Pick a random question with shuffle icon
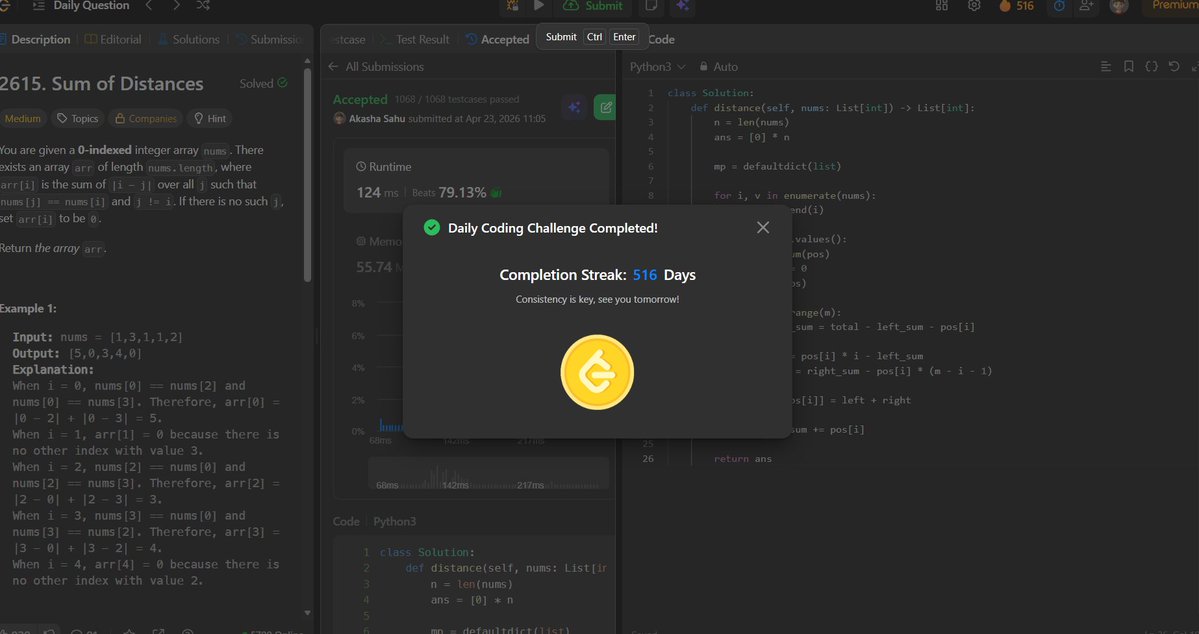This screenshot has height=634, width=1199. coord(203,6)
